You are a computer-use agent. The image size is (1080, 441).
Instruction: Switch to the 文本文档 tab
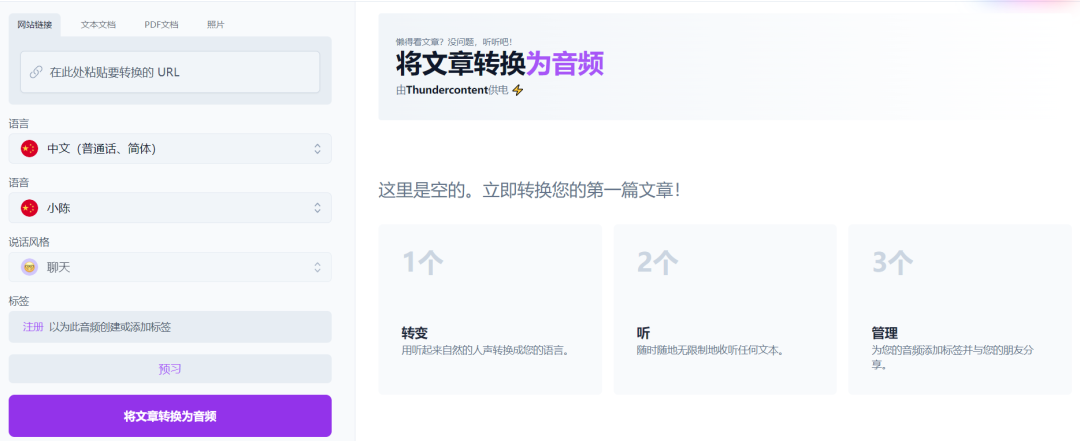pyautogui.click(x=98, y=24)
